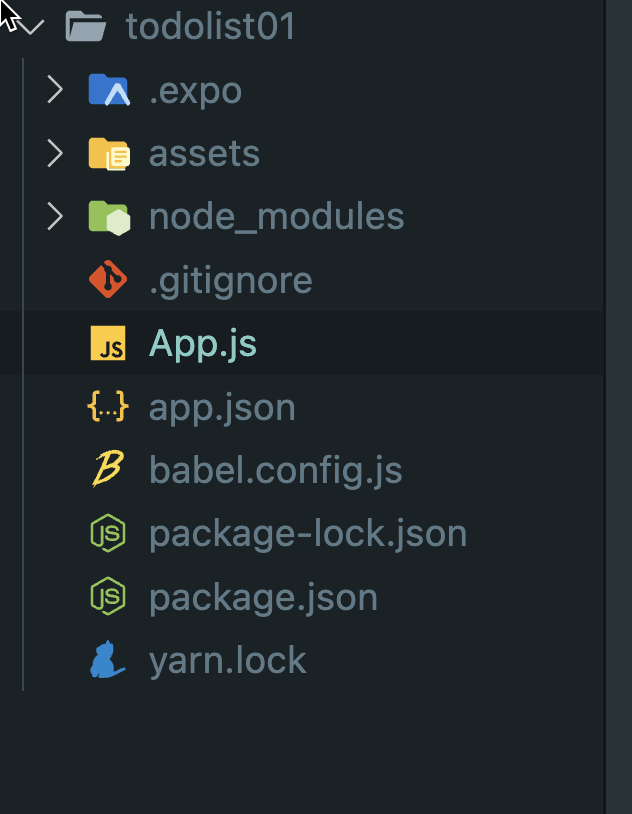This screenshot has width=632, height=814.
Task: Click the Node.js icon for package.json
Action: (108, 596)
